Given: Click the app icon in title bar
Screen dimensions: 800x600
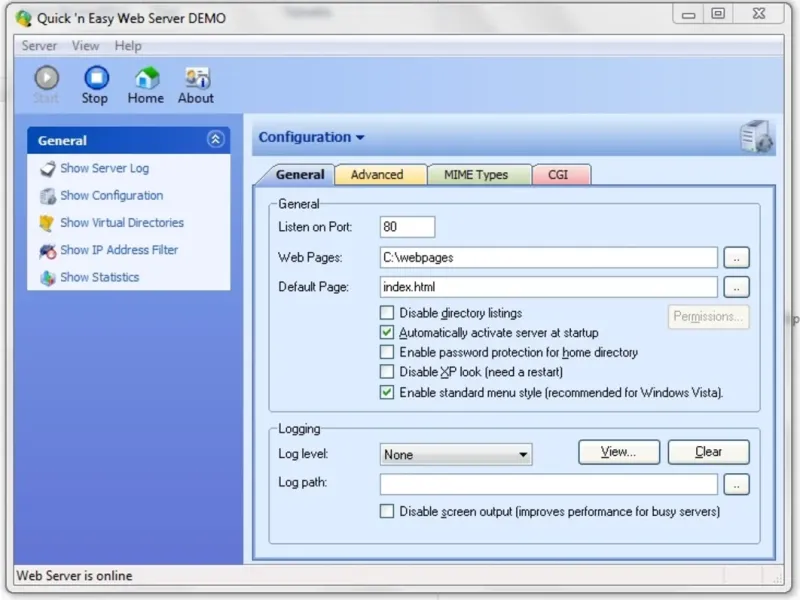Looking at the screenshot, I should [x=23, y=18].
